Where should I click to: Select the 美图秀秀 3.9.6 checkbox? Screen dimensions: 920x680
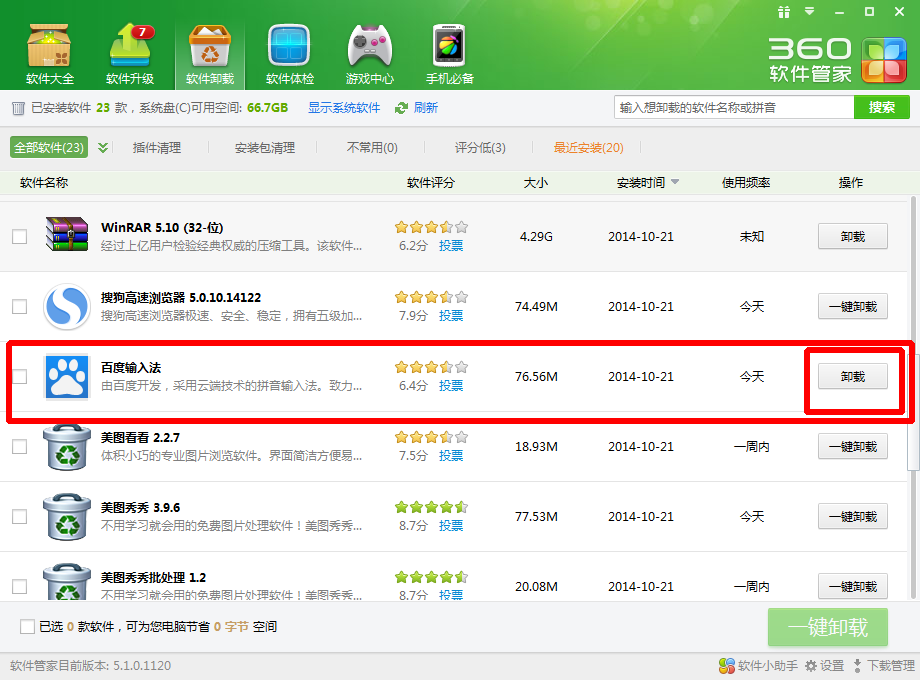pos(19,517)
